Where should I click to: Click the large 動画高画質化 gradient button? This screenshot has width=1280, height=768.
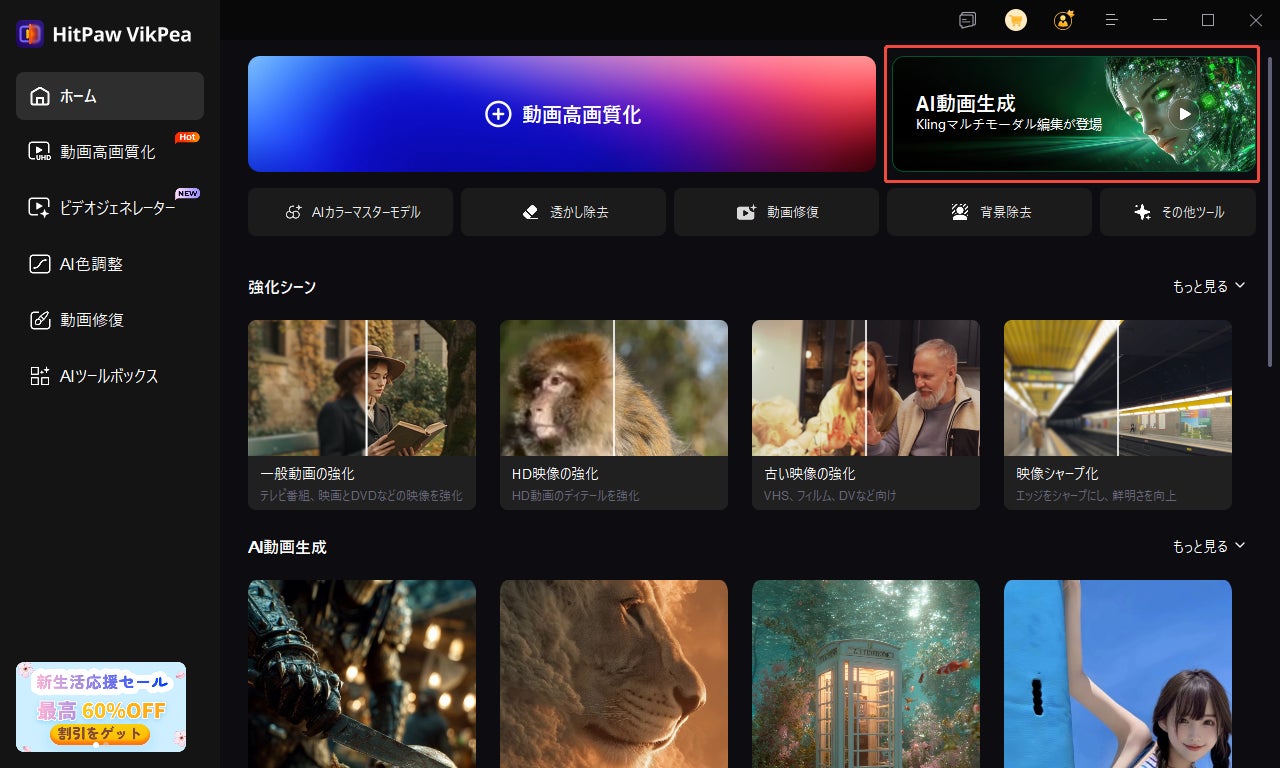[562, 114]
